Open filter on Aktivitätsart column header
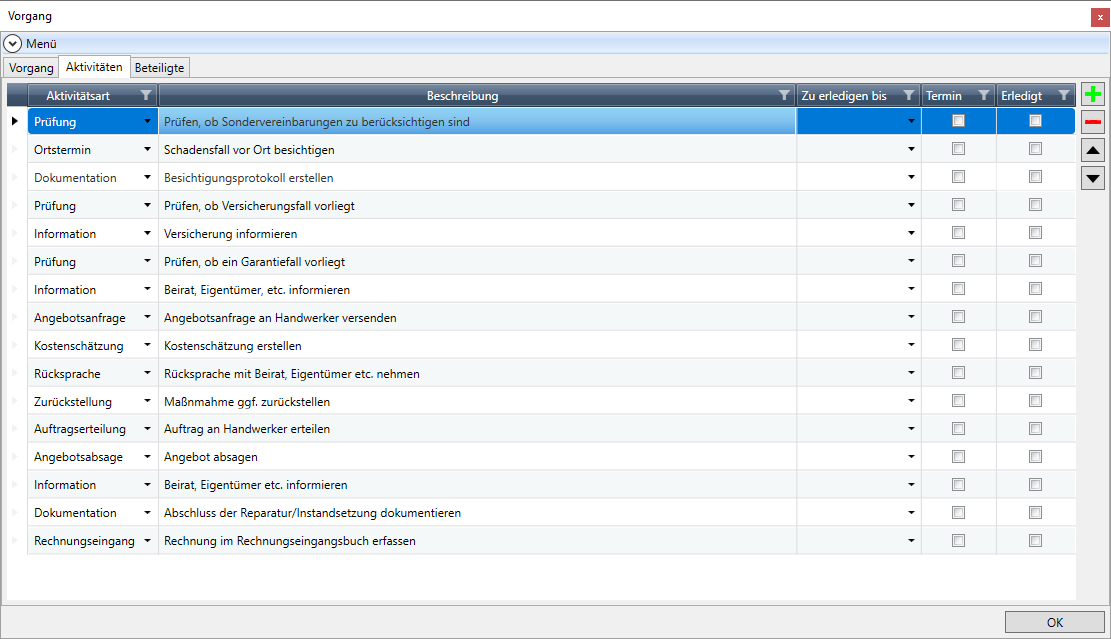The image size is (1111, 639). pos(147,95)
